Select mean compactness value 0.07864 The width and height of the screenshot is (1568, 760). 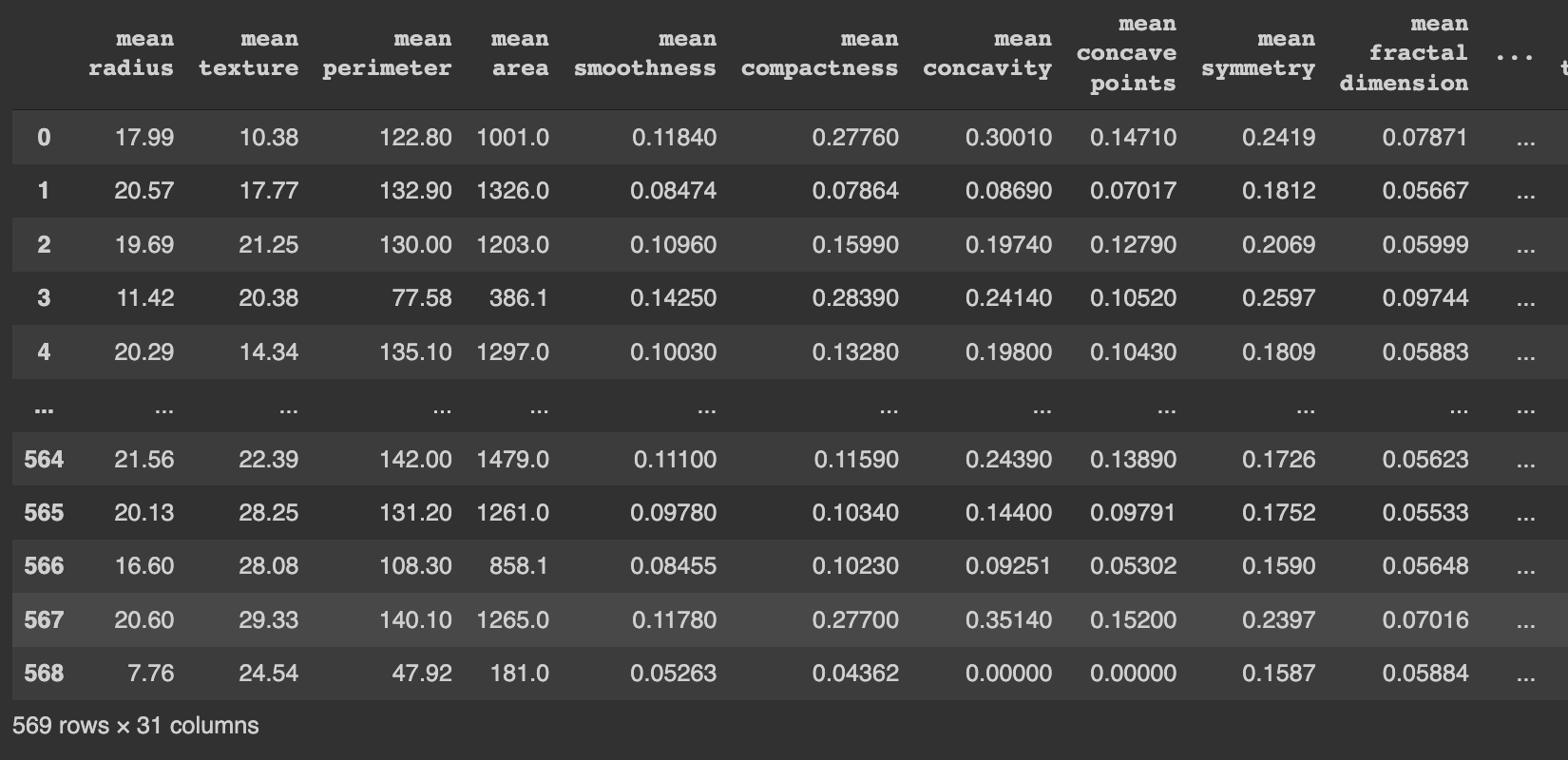[x=855, y=191]
